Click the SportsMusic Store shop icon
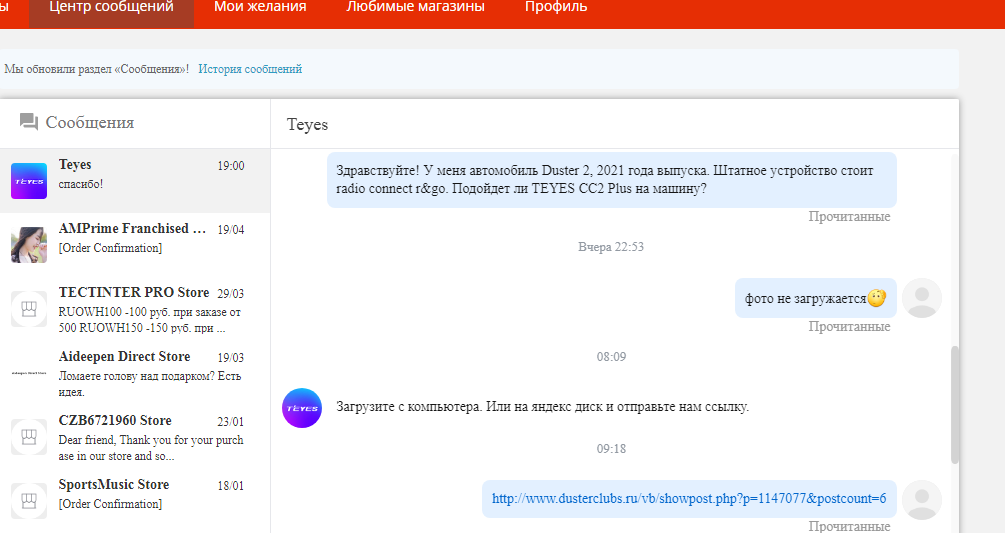 [x=29, y=501]
